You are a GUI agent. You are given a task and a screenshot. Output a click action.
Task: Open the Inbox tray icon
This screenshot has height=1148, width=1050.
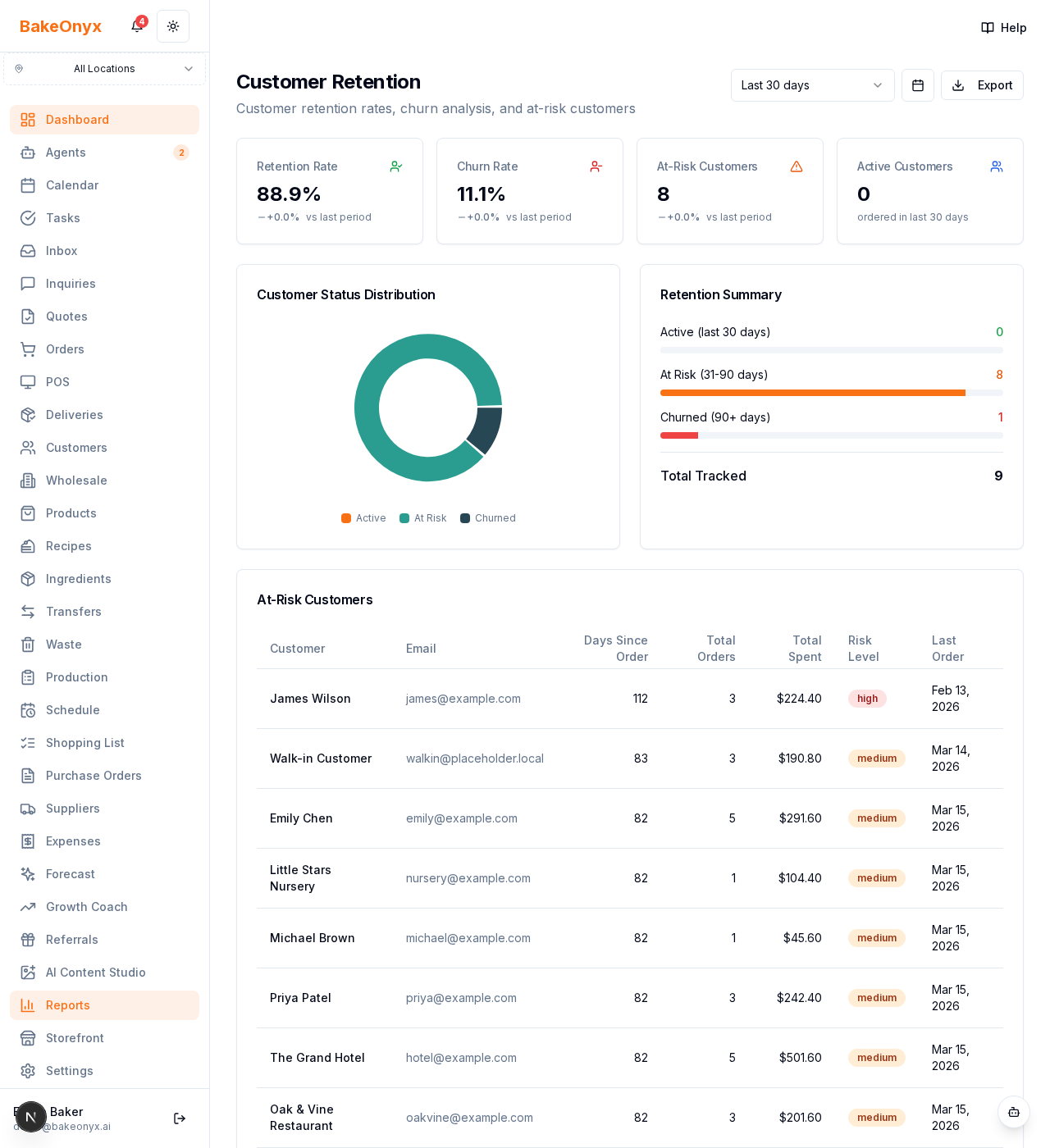coord(28,251)
